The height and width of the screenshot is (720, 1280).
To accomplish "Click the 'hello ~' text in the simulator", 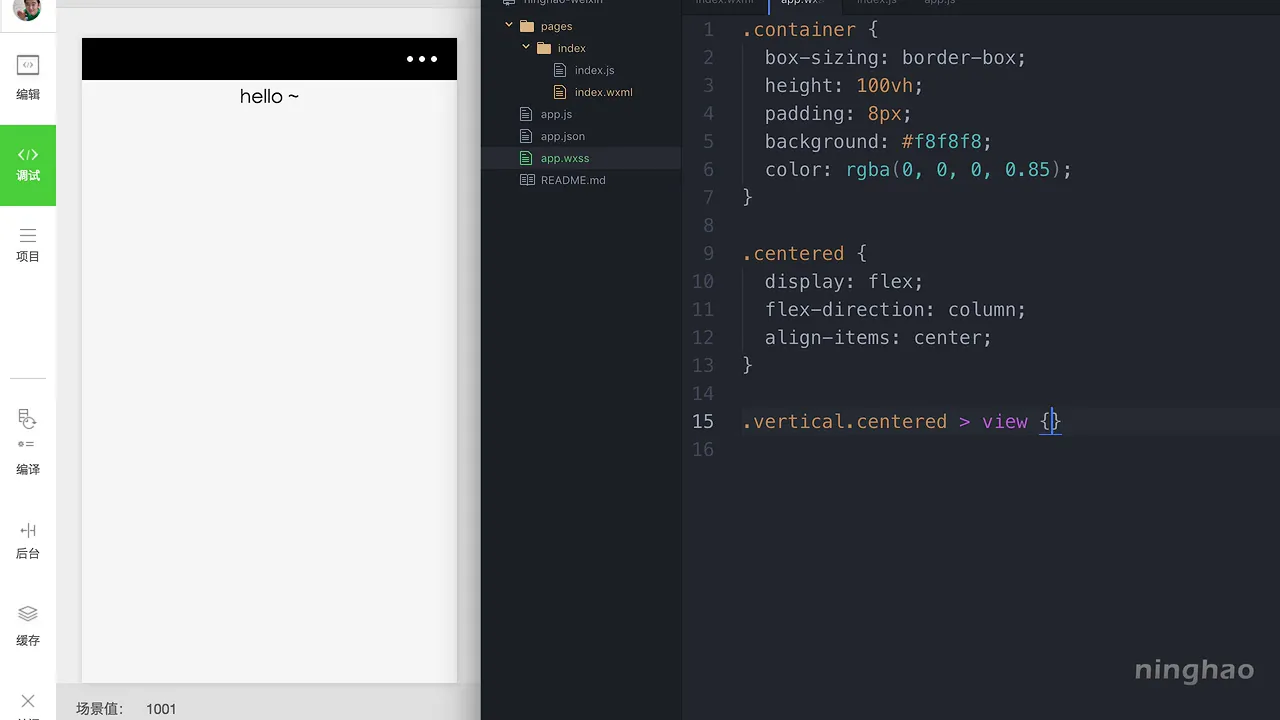I will coord(269,96).
